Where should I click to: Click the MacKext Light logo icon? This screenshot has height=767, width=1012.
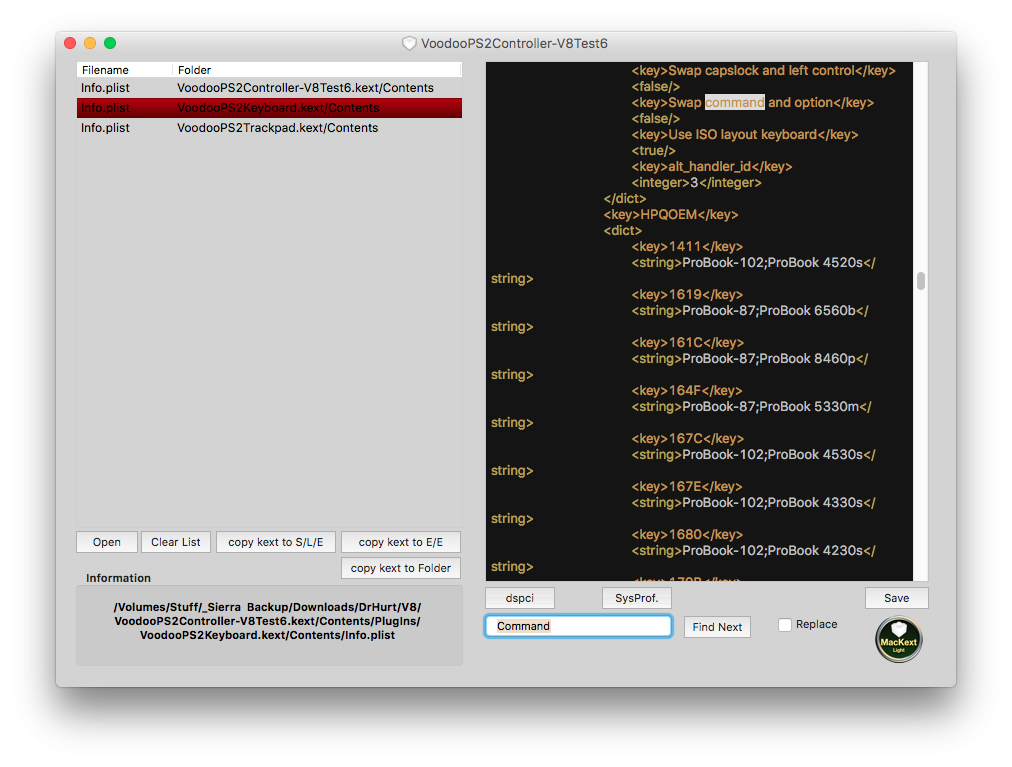pyautogui.click(x=898, y=640)
